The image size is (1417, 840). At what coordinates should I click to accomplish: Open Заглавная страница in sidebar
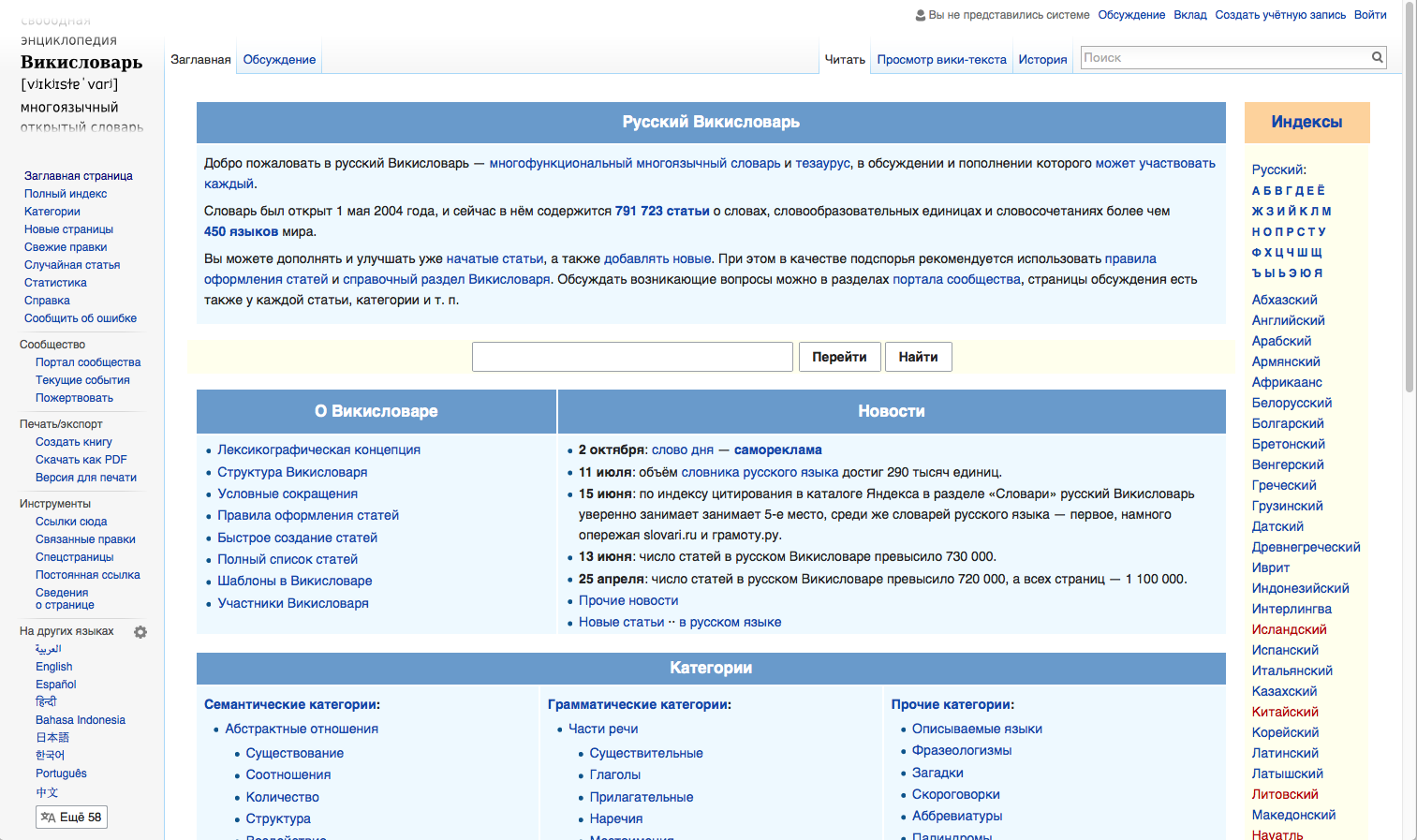79,176
